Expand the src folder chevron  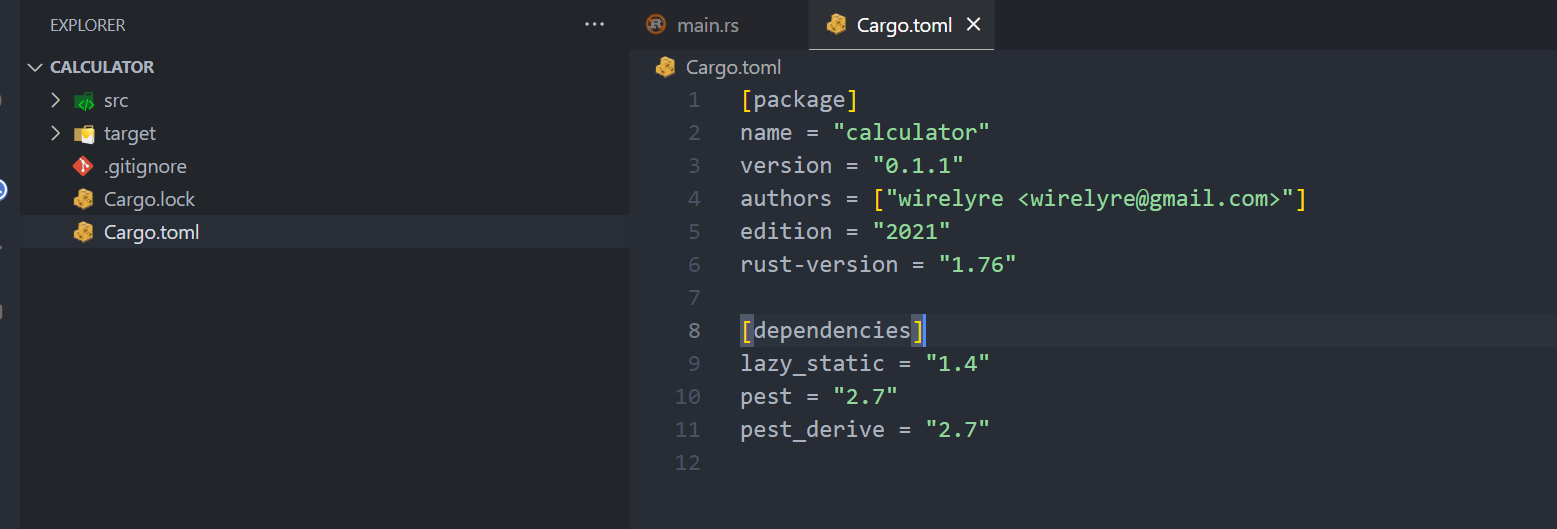pos(56,101)
